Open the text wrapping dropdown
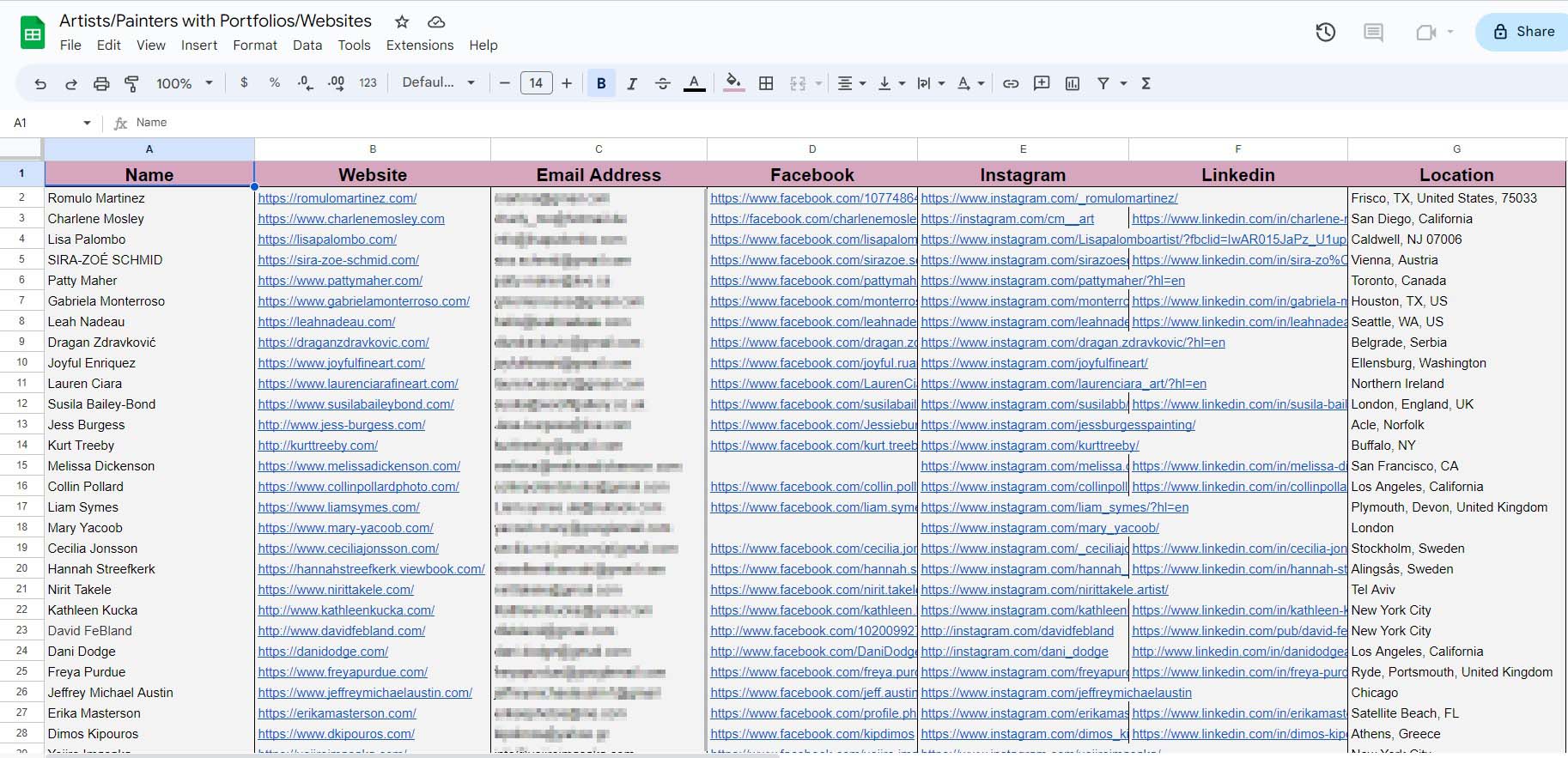Viewport: 1568px width, 758px height. (931, 83)
